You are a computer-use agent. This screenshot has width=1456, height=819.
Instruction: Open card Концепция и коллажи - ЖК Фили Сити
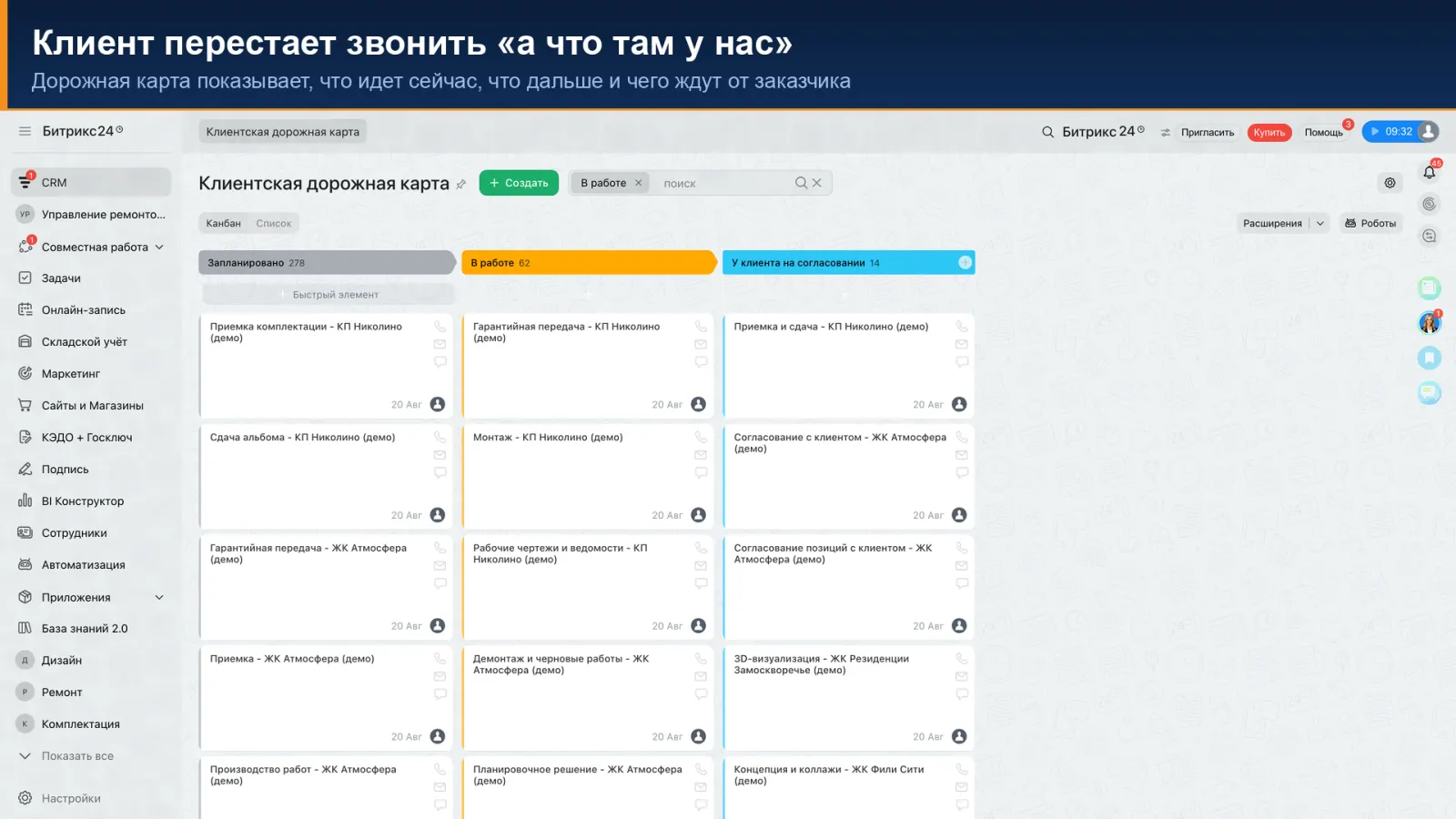tap(849, 788)
